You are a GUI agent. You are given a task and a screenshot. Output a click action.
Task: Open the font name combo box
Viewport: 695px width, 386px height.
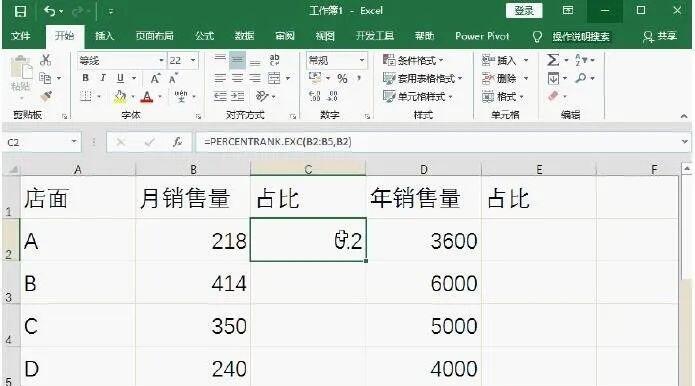(x=121, y=61)
